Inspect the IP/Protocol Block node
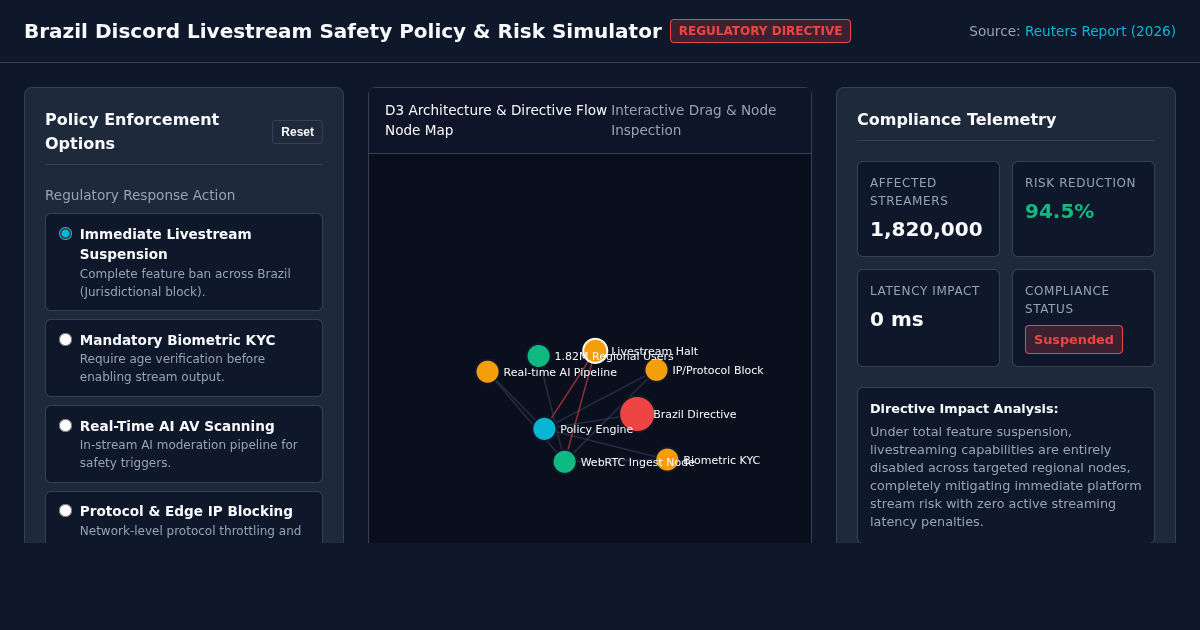This screenshot has width=1200, height=630. (x=656, y=370)
